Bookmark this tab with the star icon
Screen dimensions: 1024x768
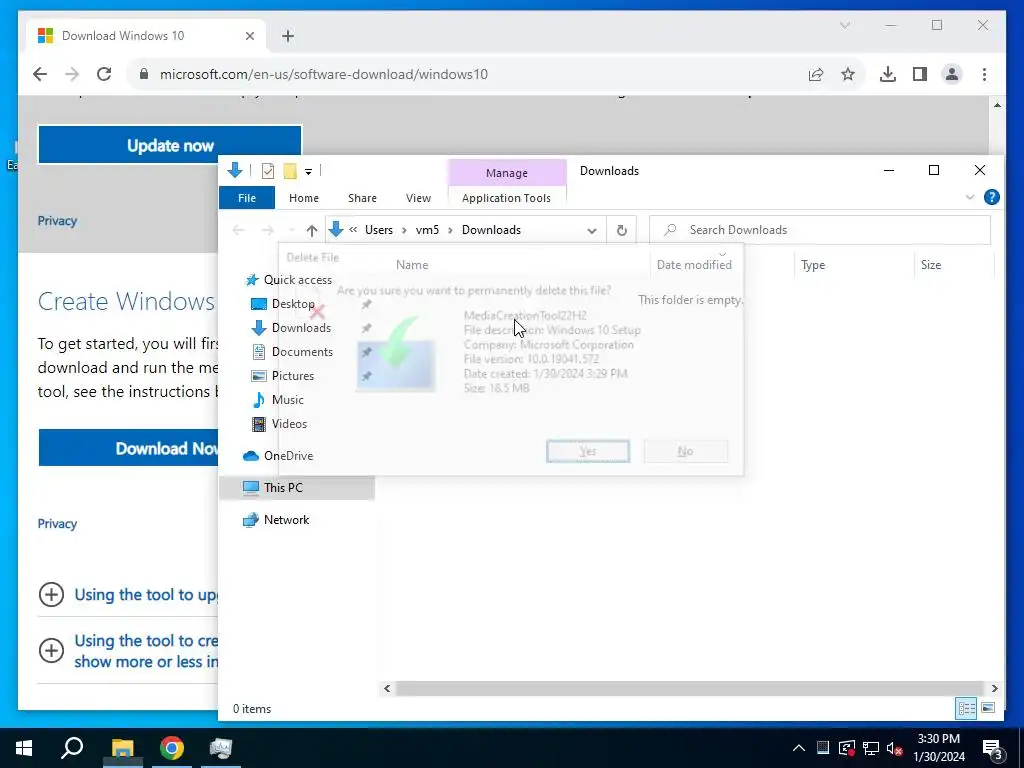coord(848,74)
